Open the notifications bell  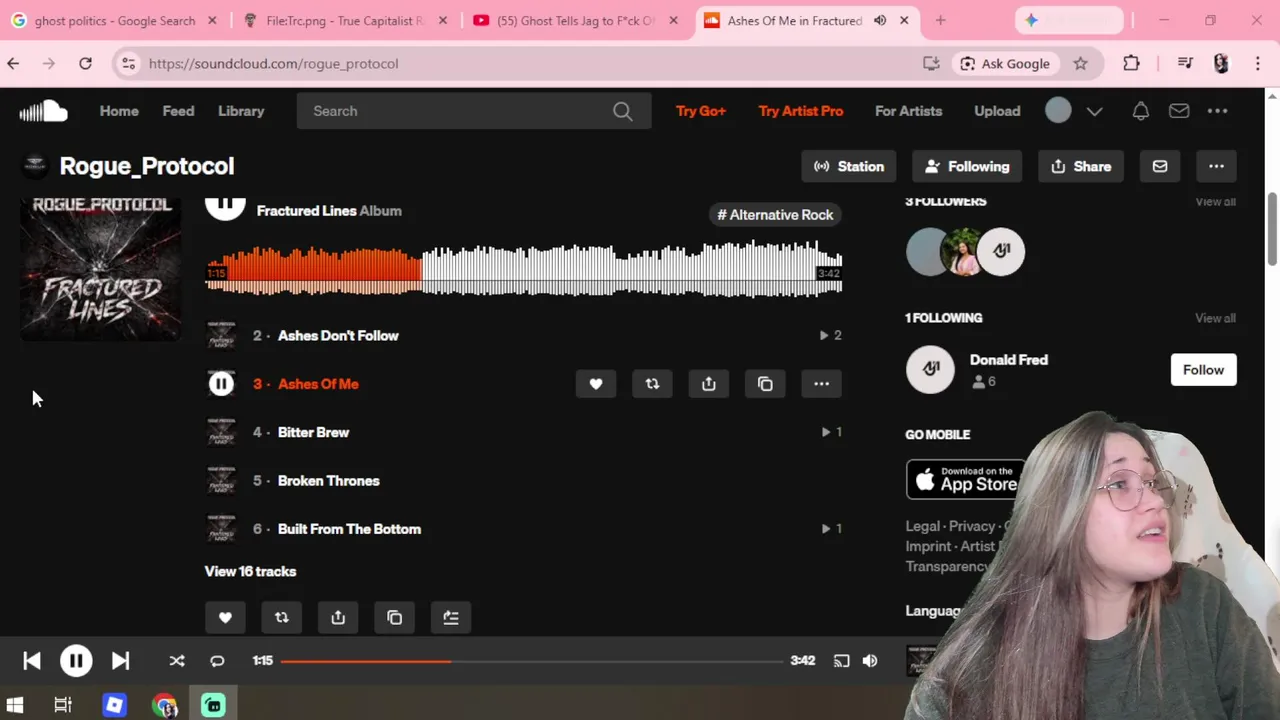coord(1140,111)
